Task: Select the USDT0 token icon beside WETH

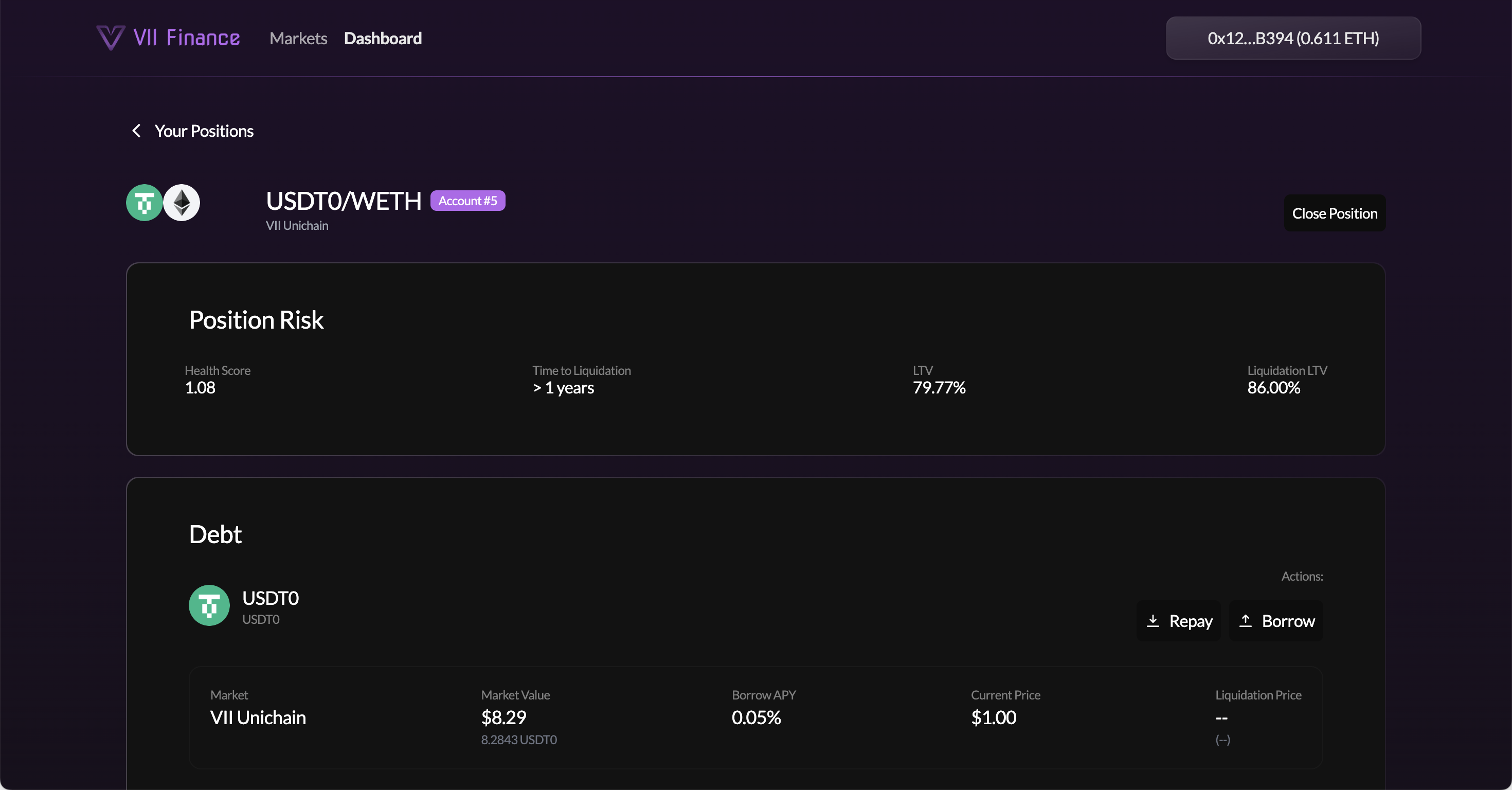Action: coord(144,203)
